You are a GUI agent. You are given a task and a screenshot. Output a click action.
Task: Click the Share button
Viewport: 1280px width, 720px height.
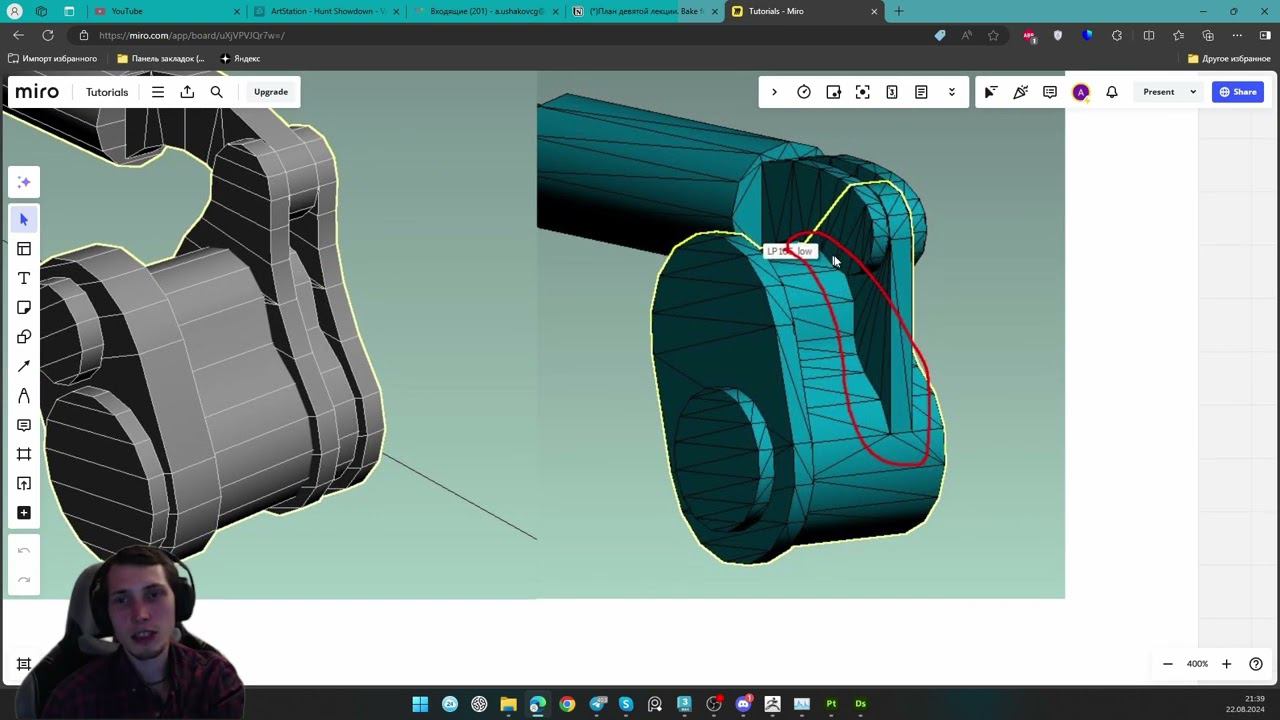point(1237,92)
